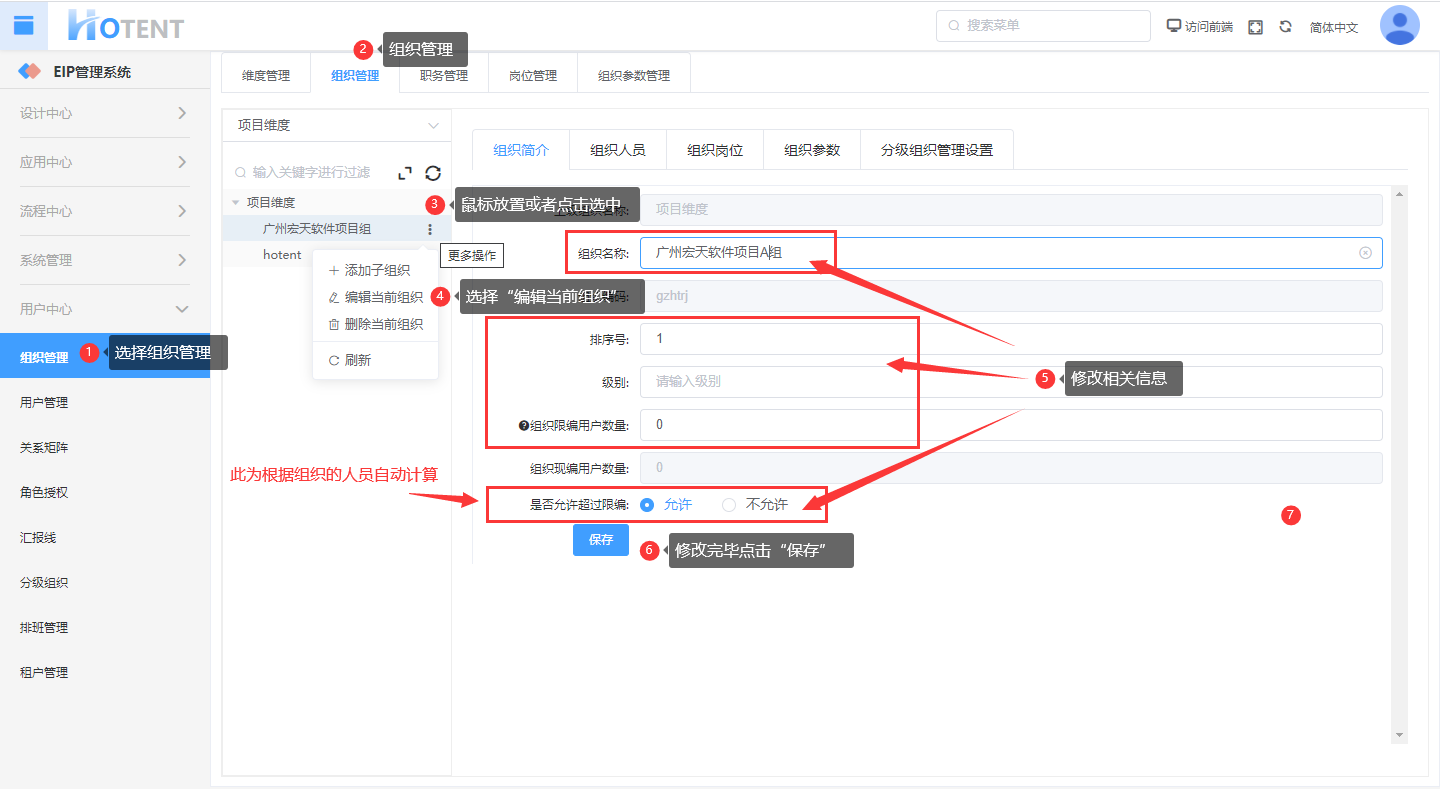Select 组织管理 in the sidebar

click(105, 356)
